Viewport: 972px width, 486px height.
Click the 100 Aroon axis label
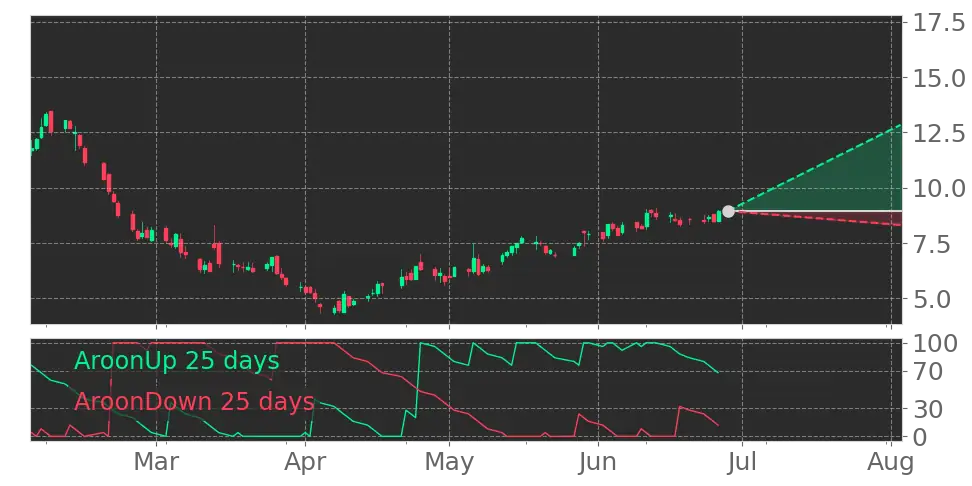[934, 343]
